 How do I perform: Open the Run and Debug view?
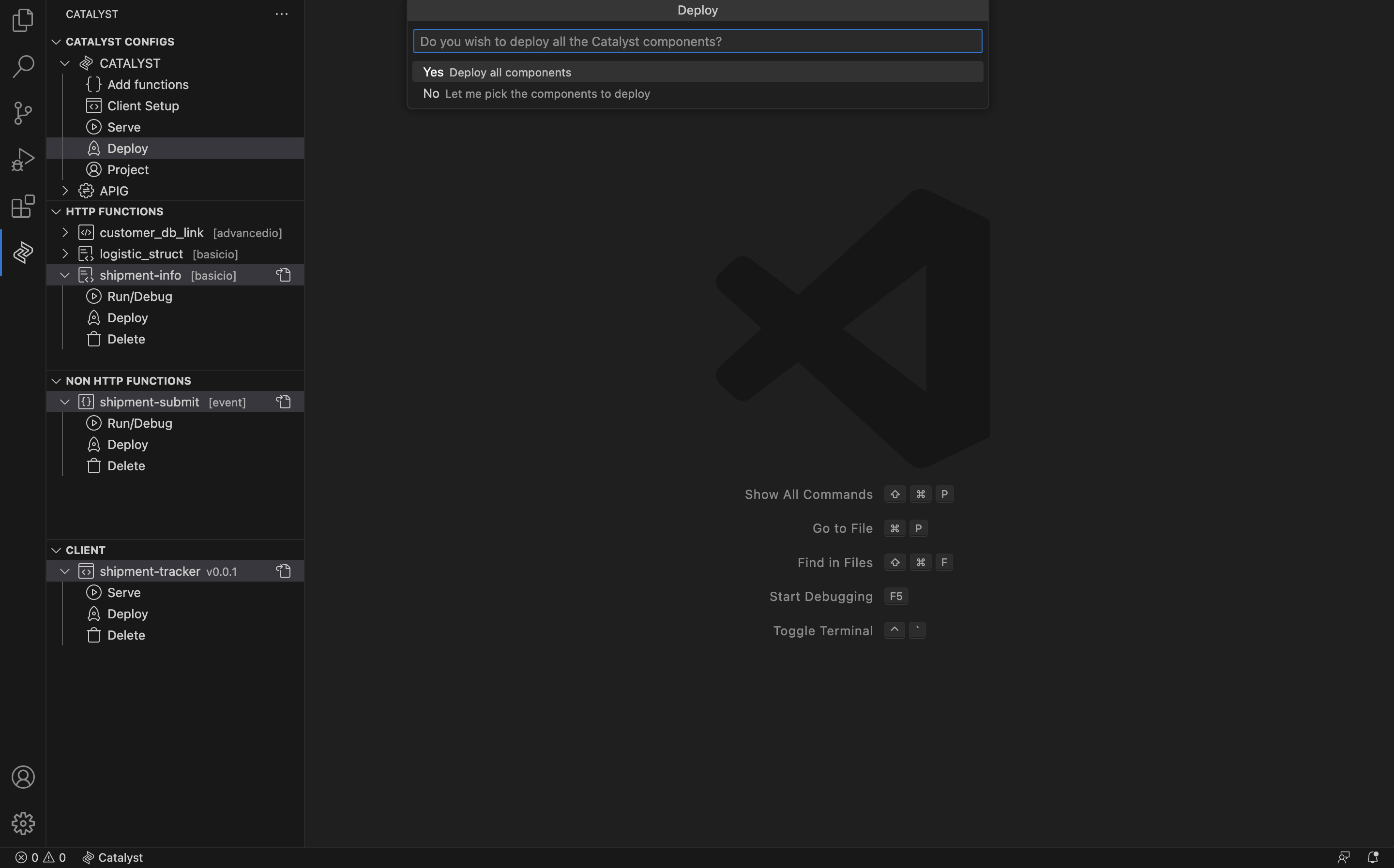23,160
